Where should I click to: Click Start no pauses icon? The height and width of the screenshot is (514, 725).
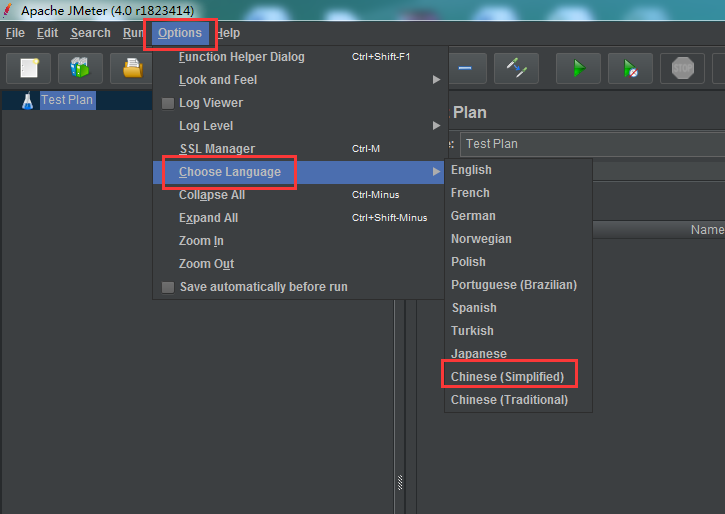click(630, 68)
